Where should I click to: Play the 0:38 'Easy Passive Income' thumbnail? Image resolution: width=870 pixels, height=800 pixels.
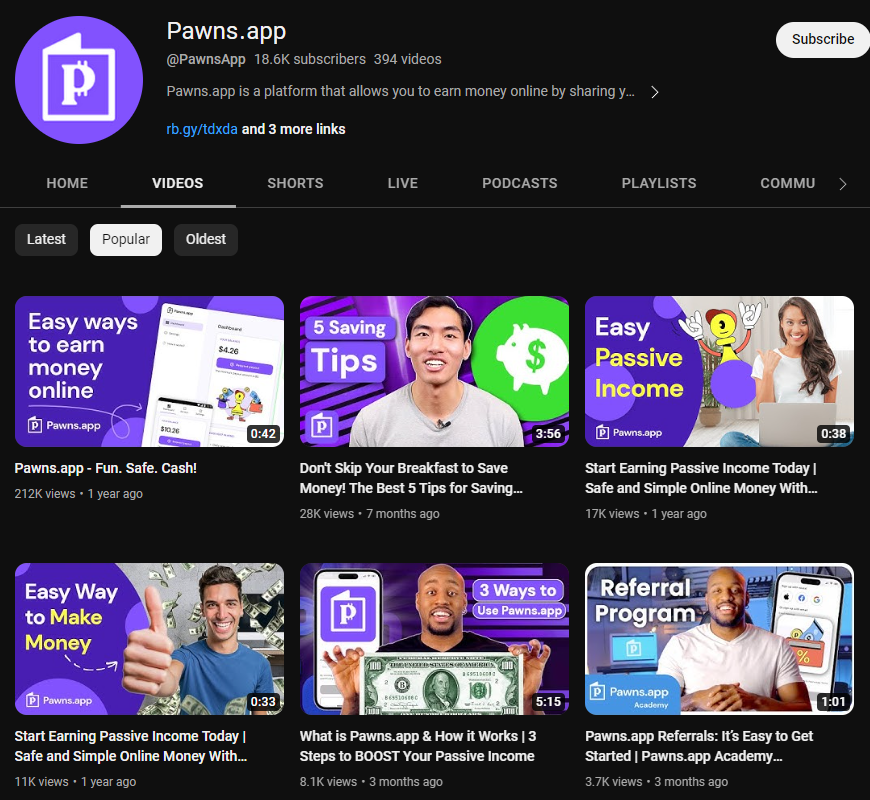[720, 371]
